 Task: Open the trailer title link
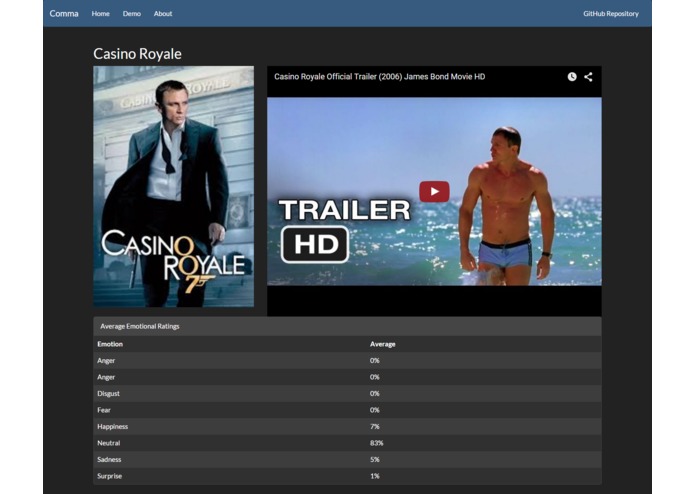coord(379,77)
